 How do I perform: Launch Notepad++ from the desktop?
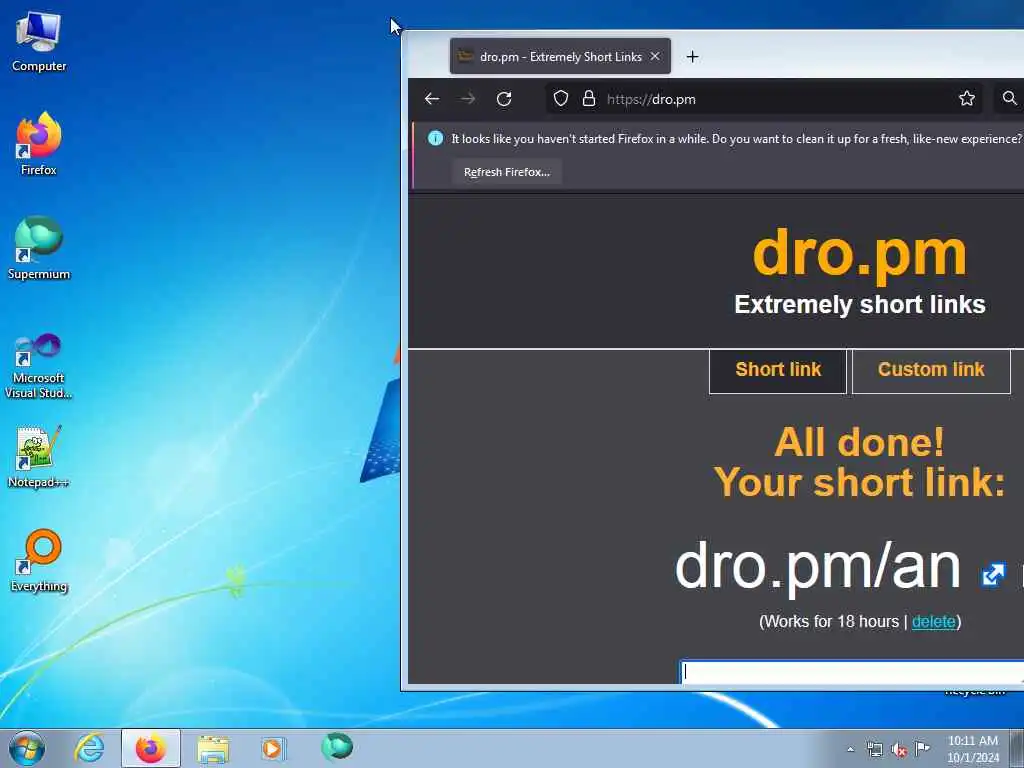point(39,457)
